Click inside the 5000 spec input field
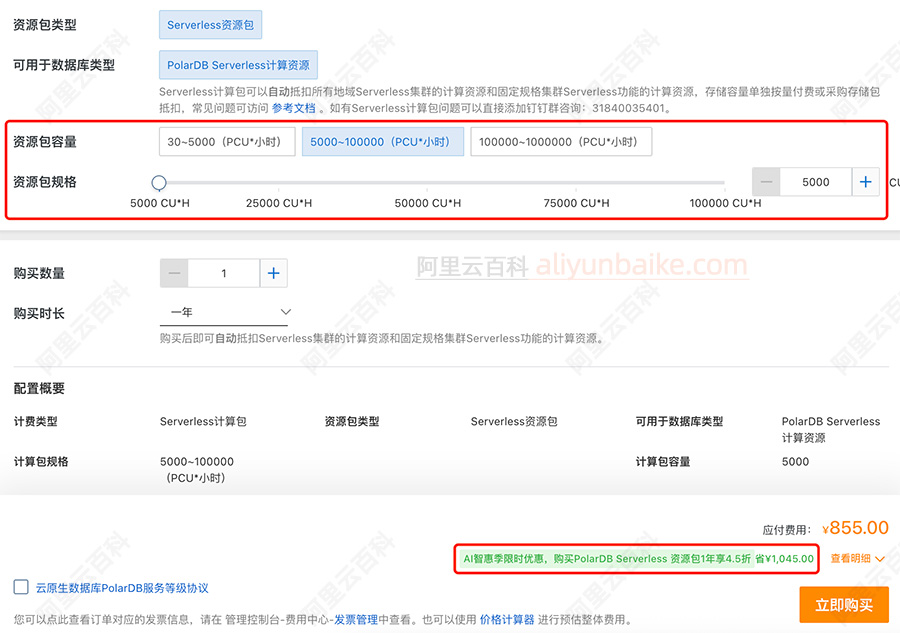Viewport: 900px width, 633px height. coord(815,182)
